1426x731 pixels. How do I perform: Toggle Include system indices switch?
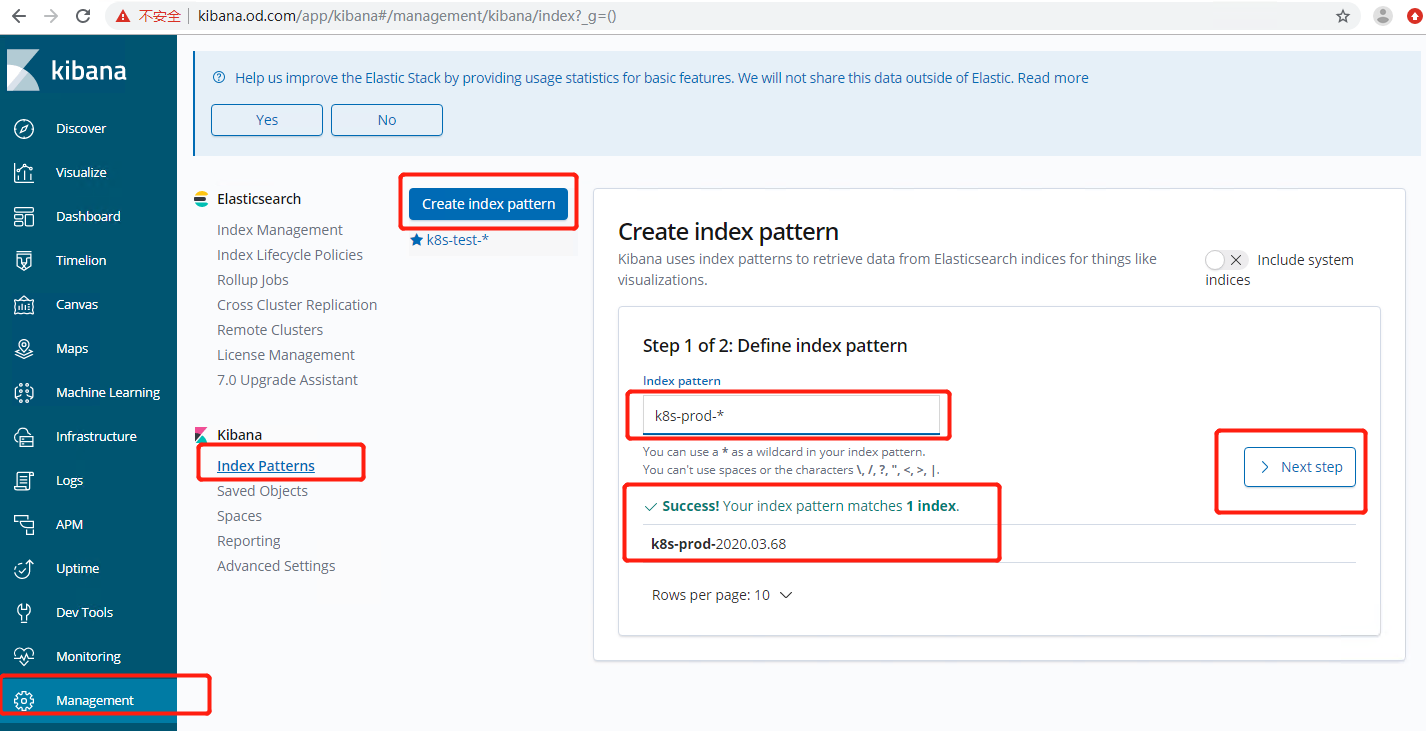coord(1226,260)
